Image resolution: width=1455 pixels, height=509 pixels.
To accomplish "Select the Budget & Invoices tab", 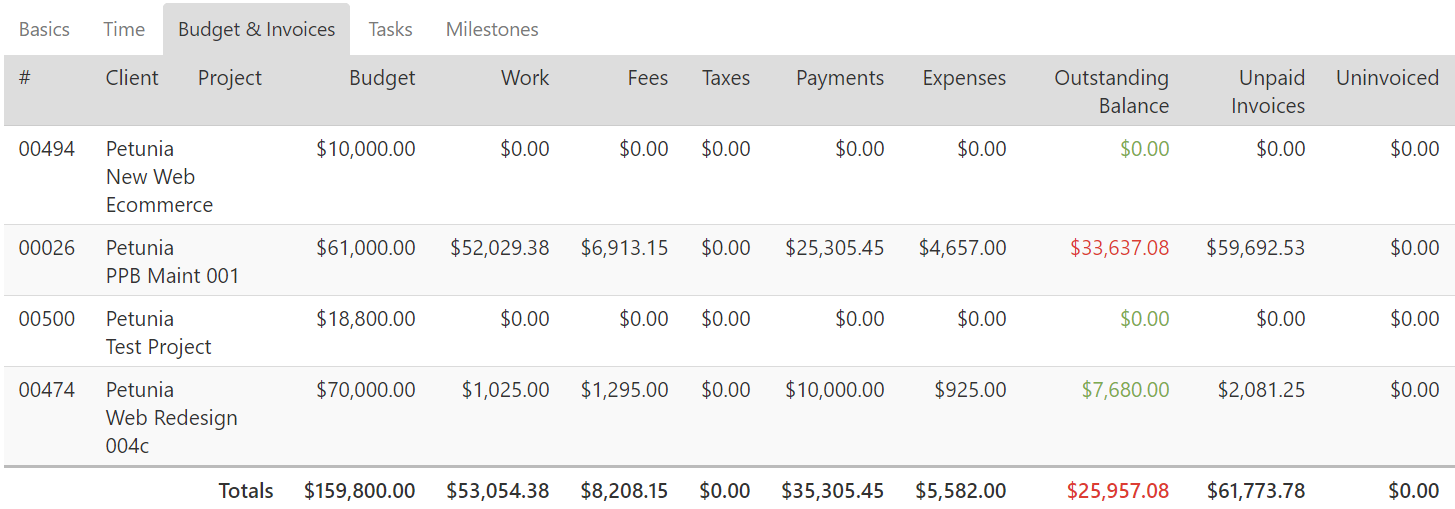I will 256,29.
